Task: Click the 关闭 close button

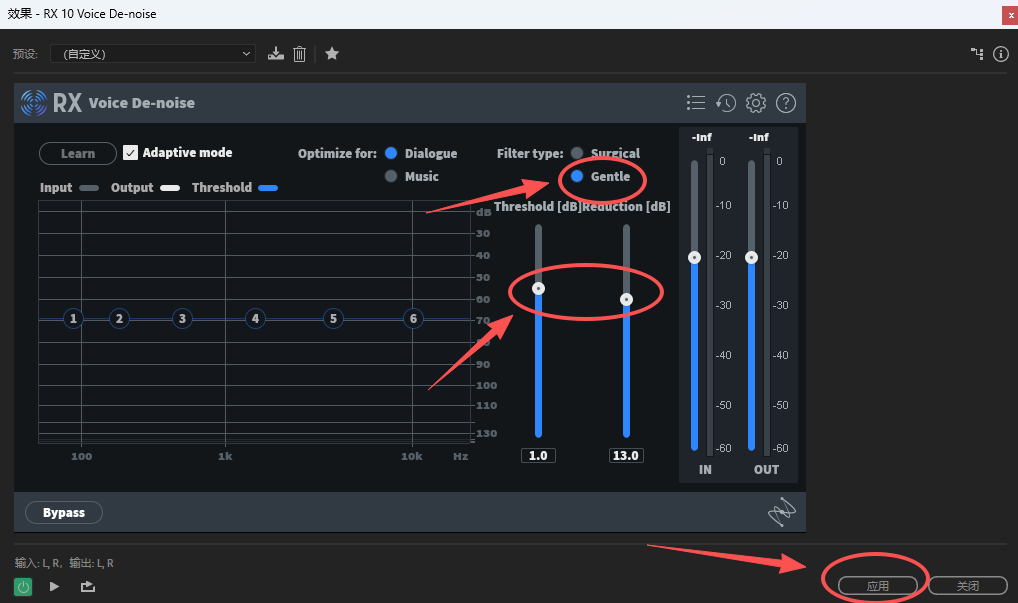Action: [x=967, y=586]
